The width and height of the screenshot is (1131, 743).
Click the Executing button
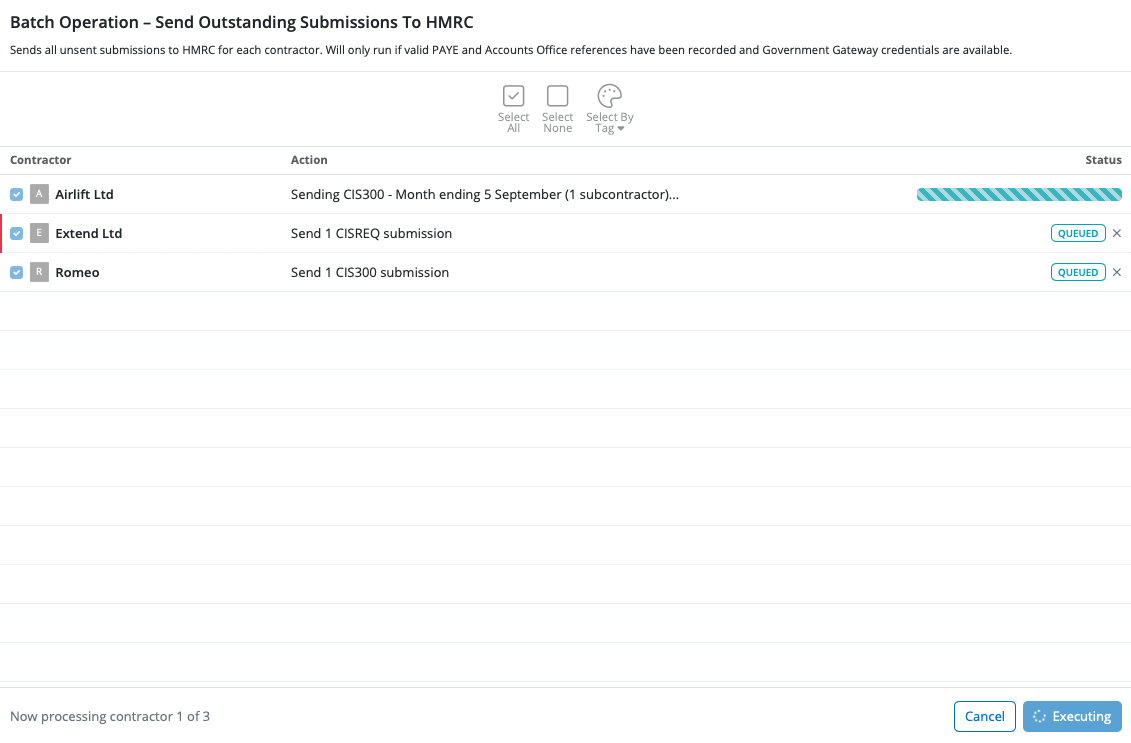pos(1072,716)
